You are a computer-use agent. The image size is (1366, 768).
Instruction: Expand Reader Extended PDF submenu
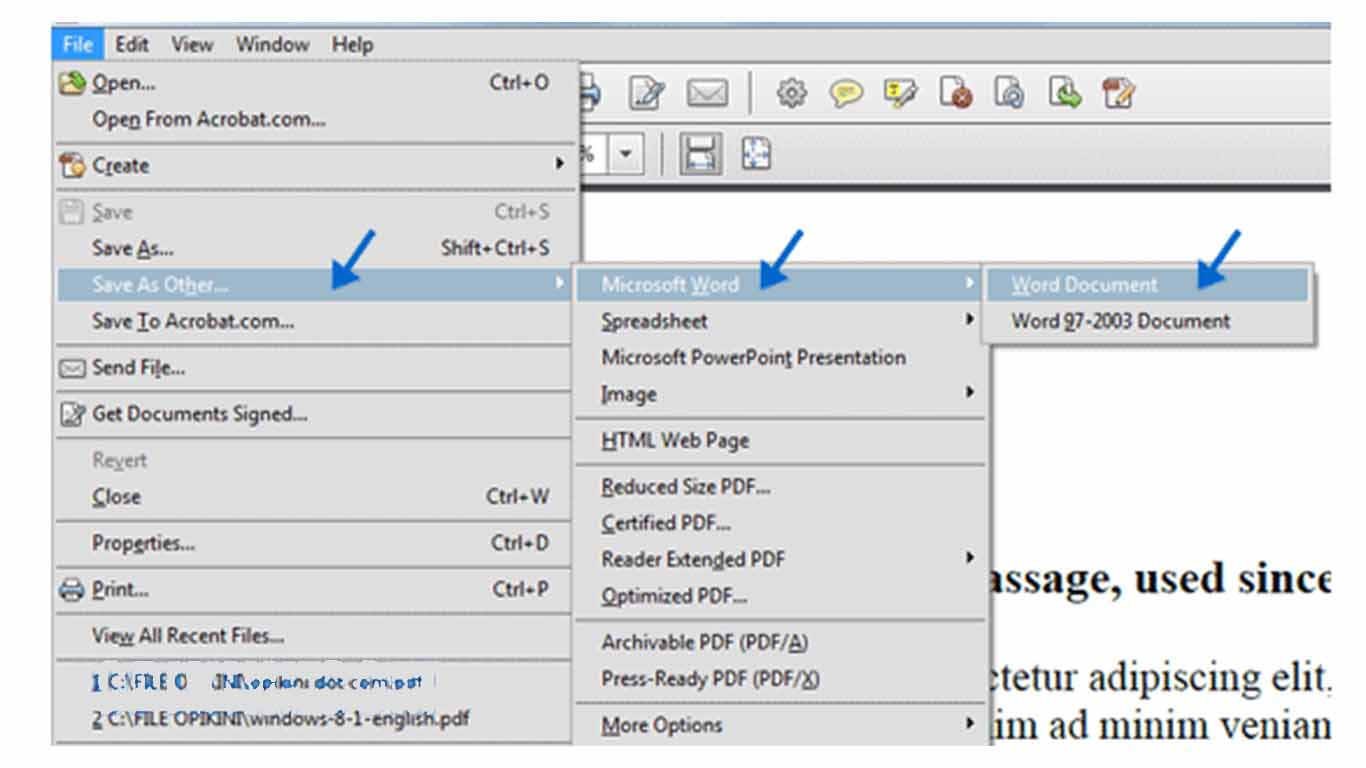pos(782,559)
